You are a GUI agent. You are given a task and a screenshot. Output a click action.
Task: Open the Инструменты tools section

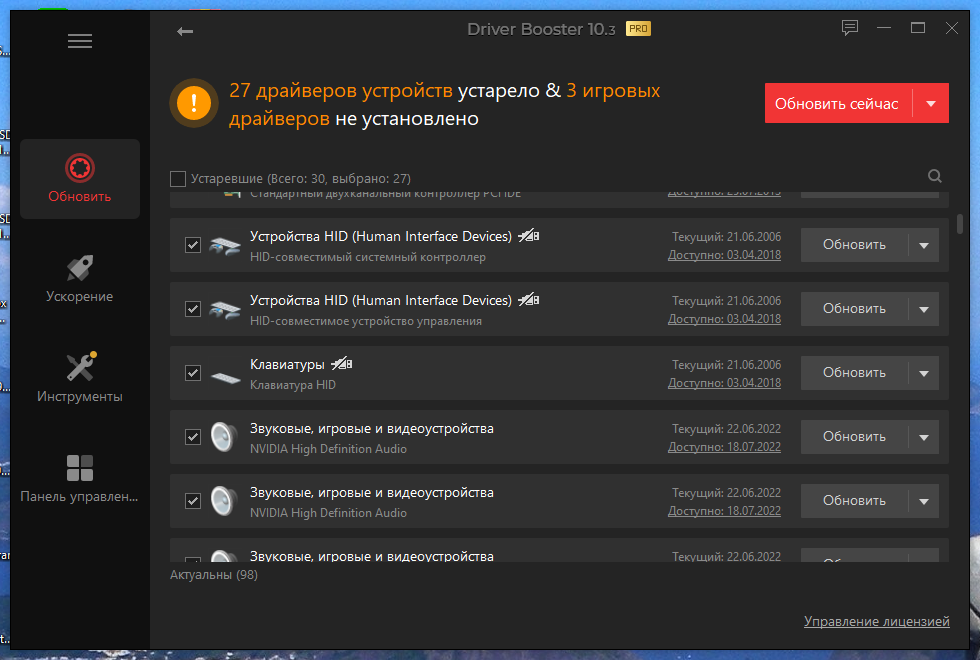80,378
